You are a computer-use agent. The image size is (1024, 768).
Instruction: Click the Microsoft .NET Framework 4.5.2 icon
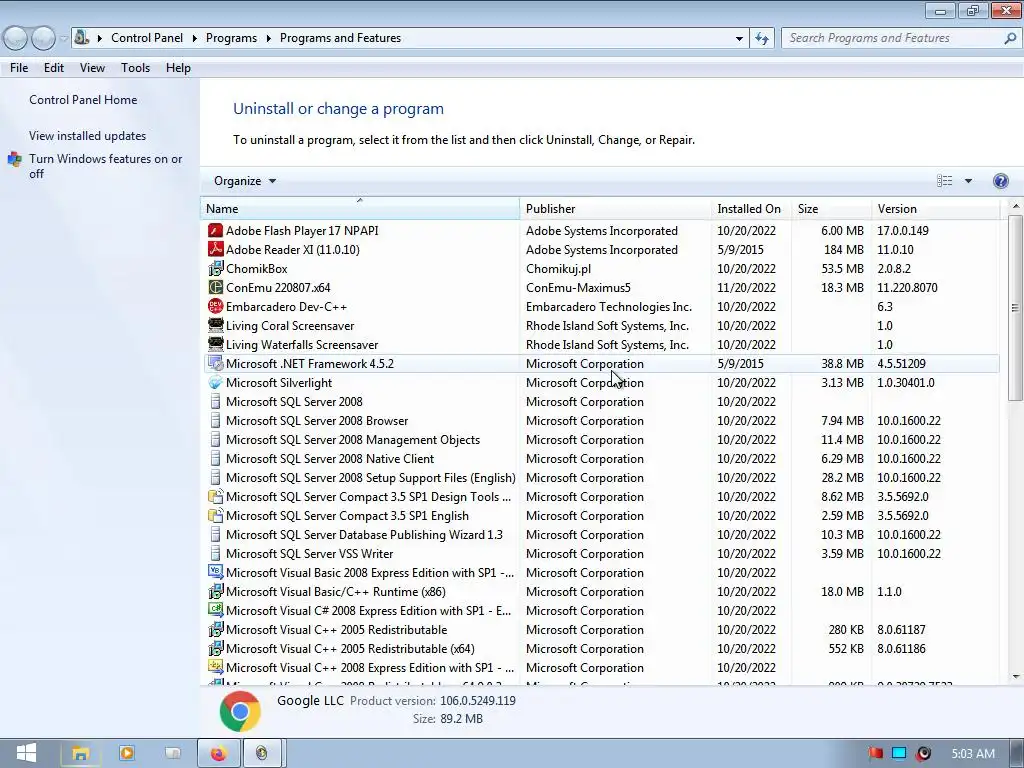point(215,364)
